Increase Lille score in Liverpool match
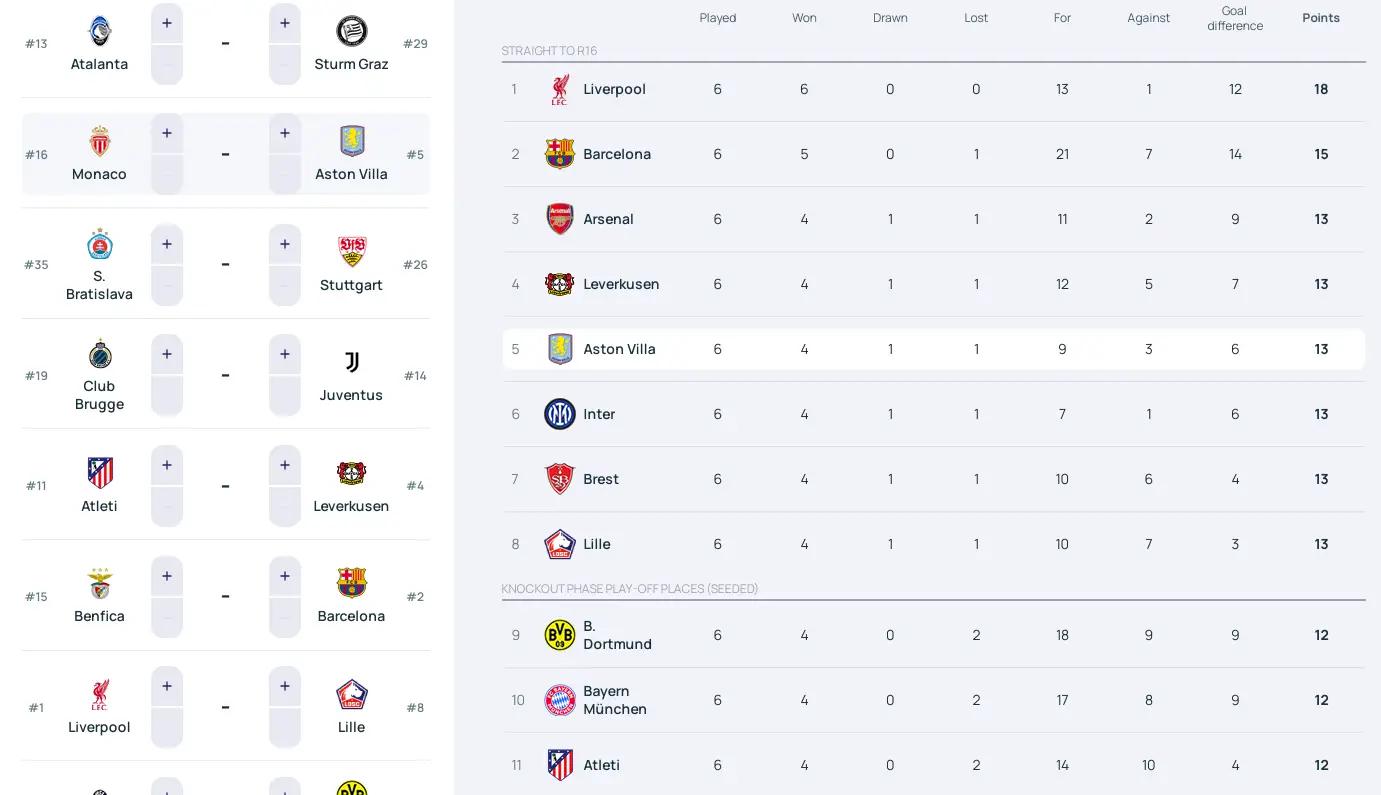Screen dimensions: 1381x795 pos(285,686)
